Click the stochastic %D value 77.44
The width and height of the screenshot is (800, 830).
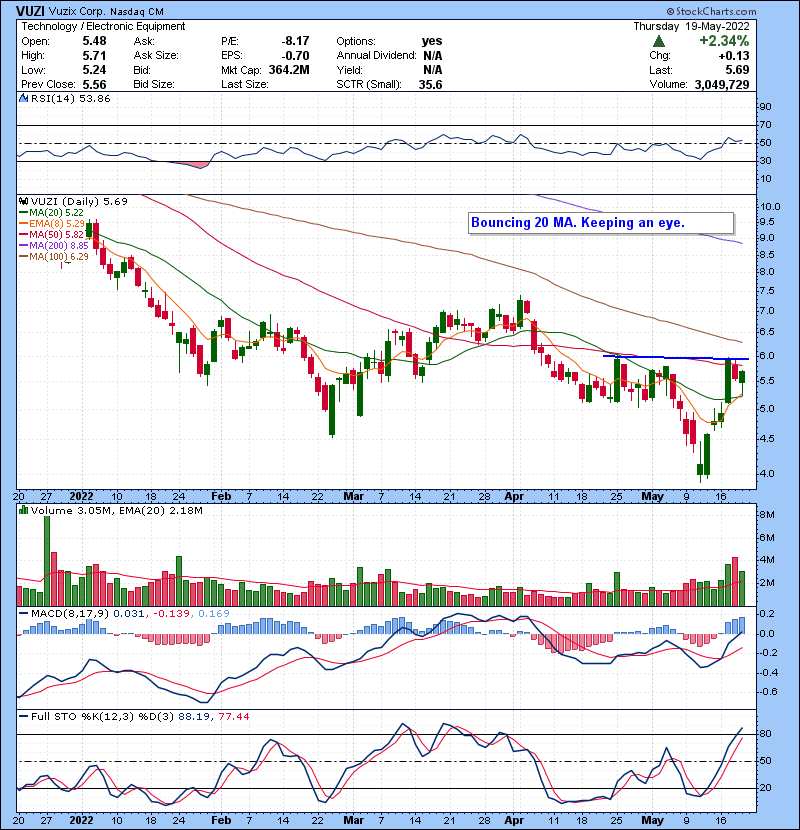coord(233,717)
